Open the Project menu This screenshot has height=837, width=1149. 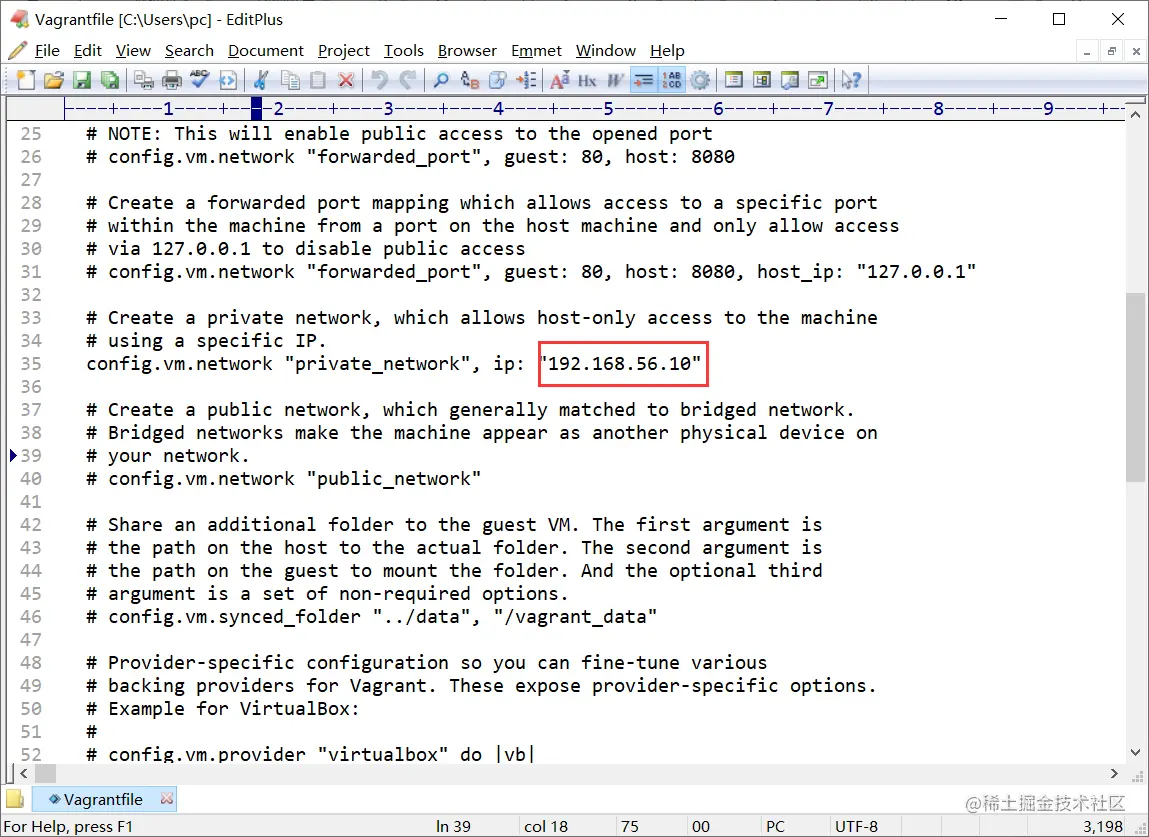(x=344, y=51)
